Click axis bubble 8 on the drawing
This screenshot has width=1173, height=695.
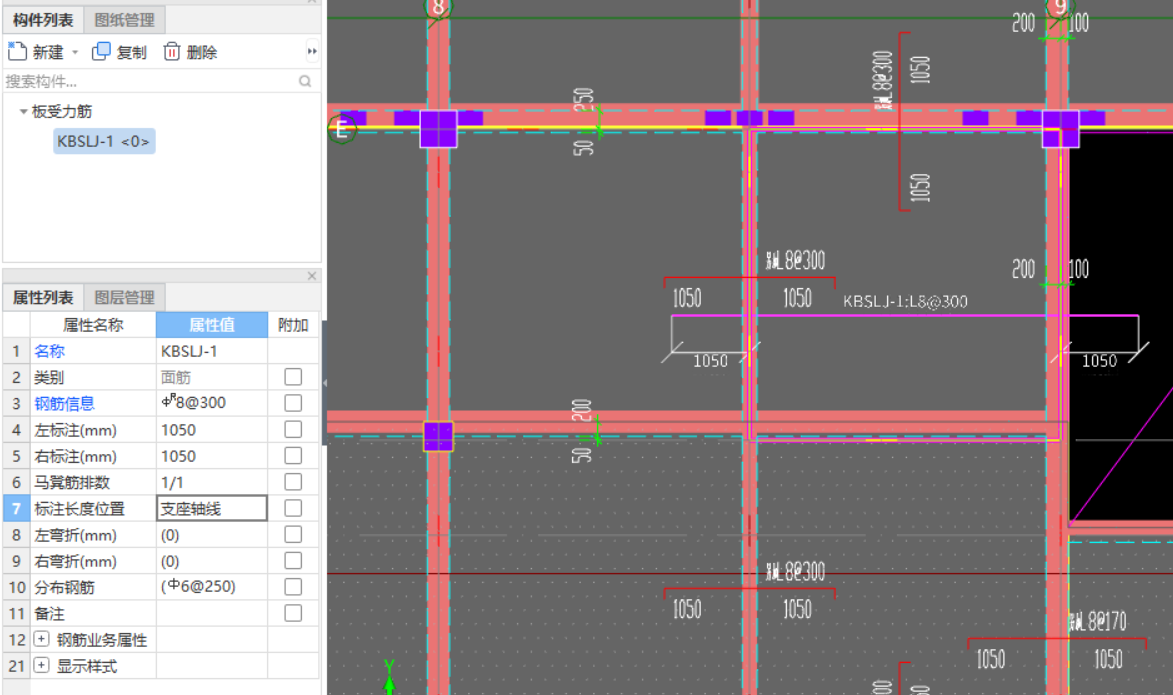pos(438,7)
